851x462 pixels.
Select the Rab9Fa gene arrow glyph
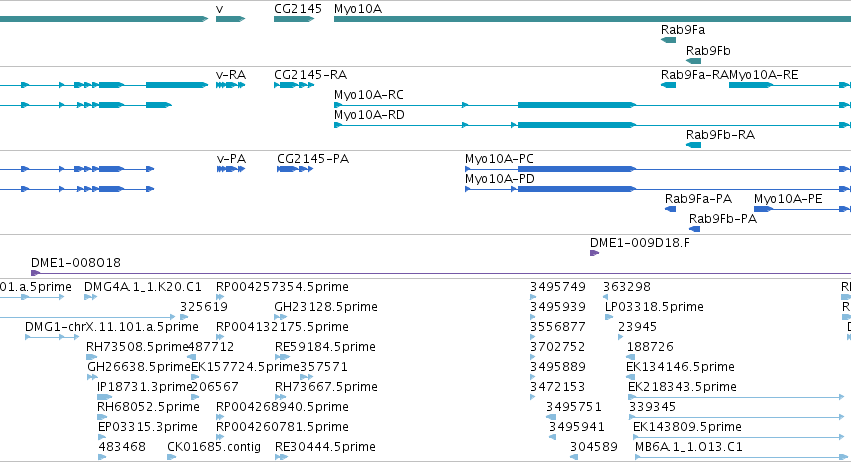click(668, 40)
